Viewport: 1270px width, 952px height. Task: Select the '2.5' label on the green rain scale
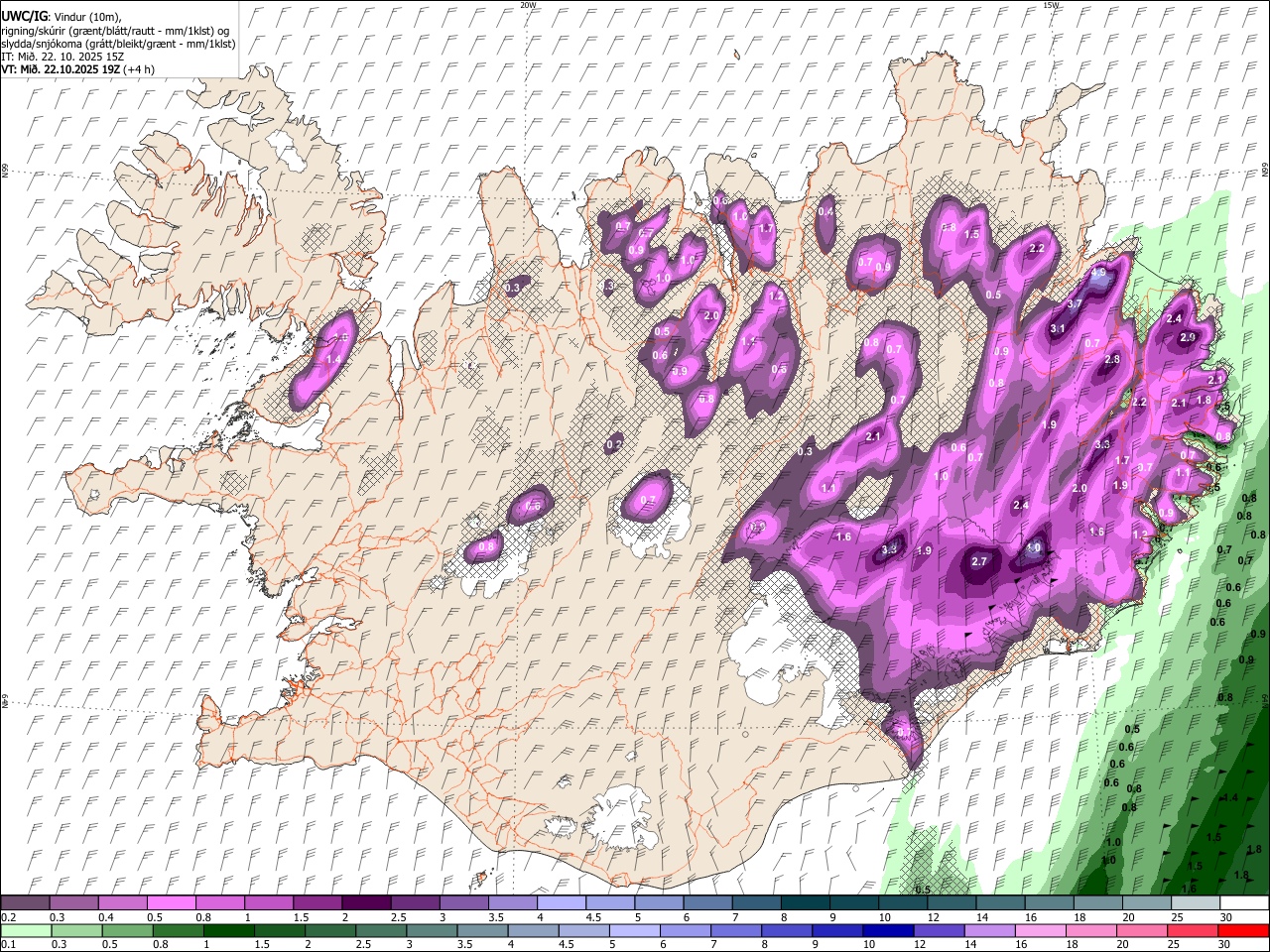click(x=361, y=945)
